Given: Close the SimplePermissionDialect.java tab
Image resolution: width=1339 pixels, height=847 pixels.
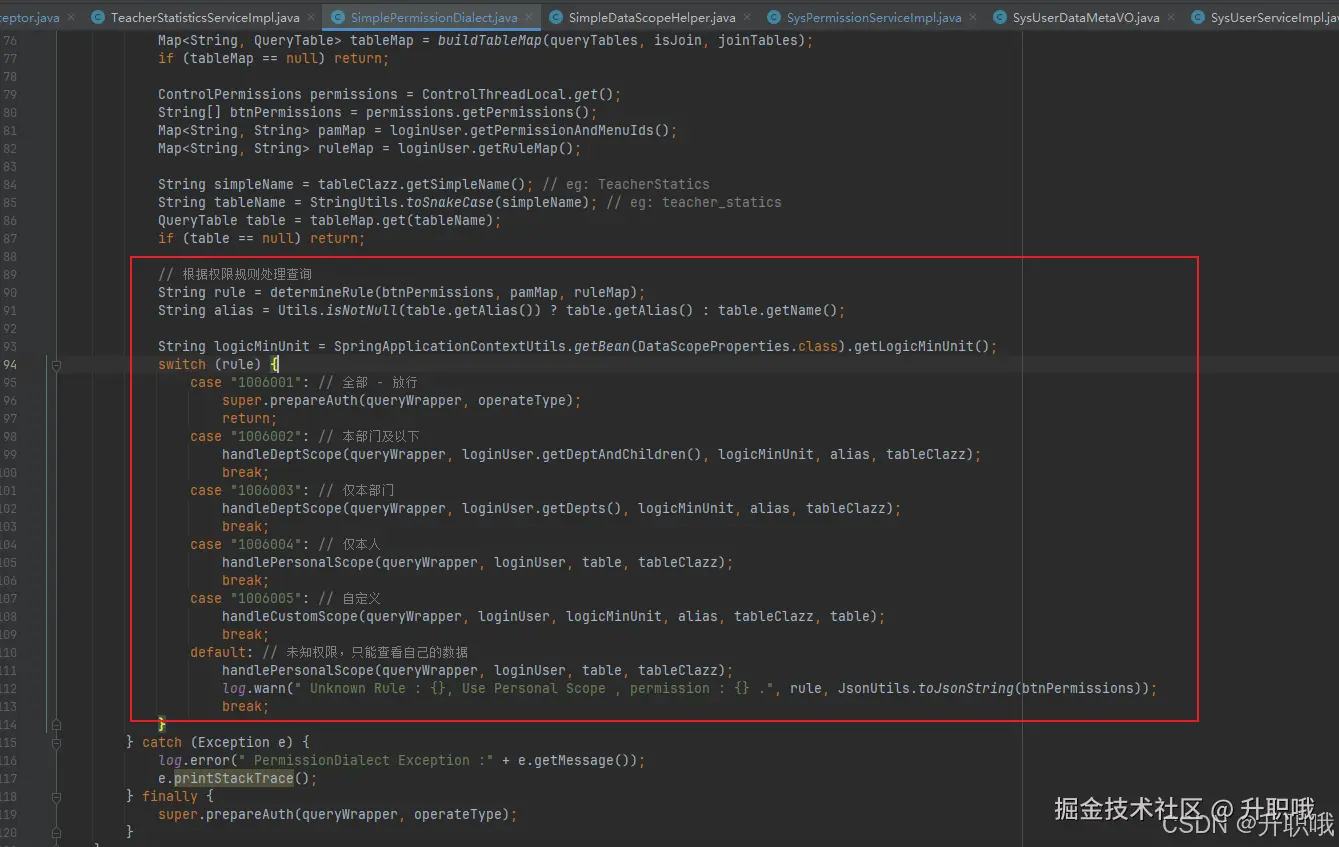Looking at the screenshot, I should point(529,18).
